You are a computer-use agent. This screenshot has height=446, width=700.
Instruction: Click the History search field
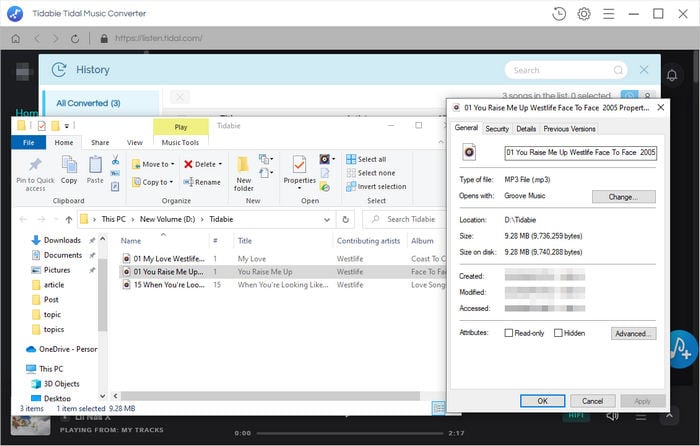(566, 70)
